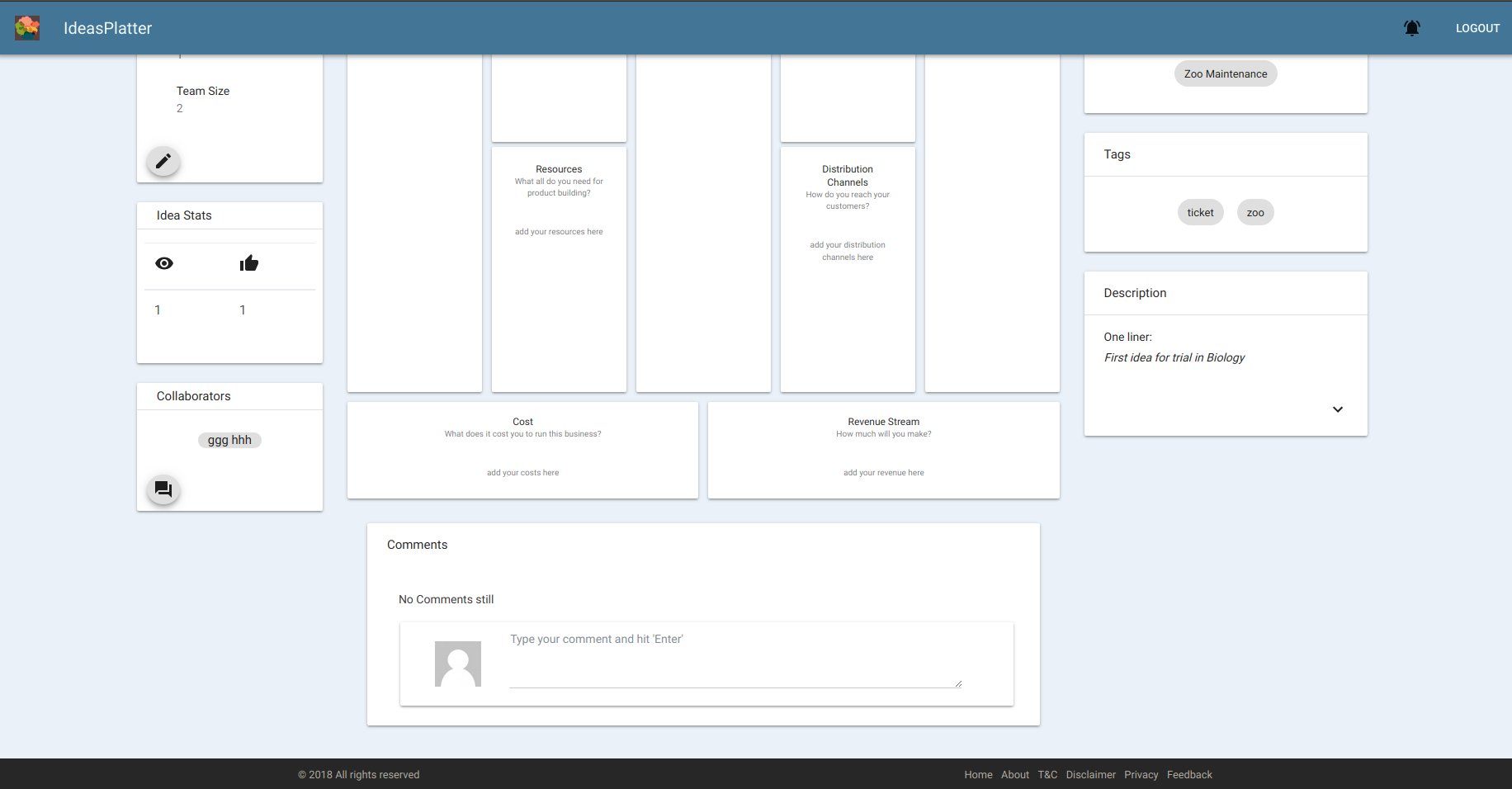The image size is (1512, 789).
Task: Click the IdeasPlatter title
Action: (108, 28)
